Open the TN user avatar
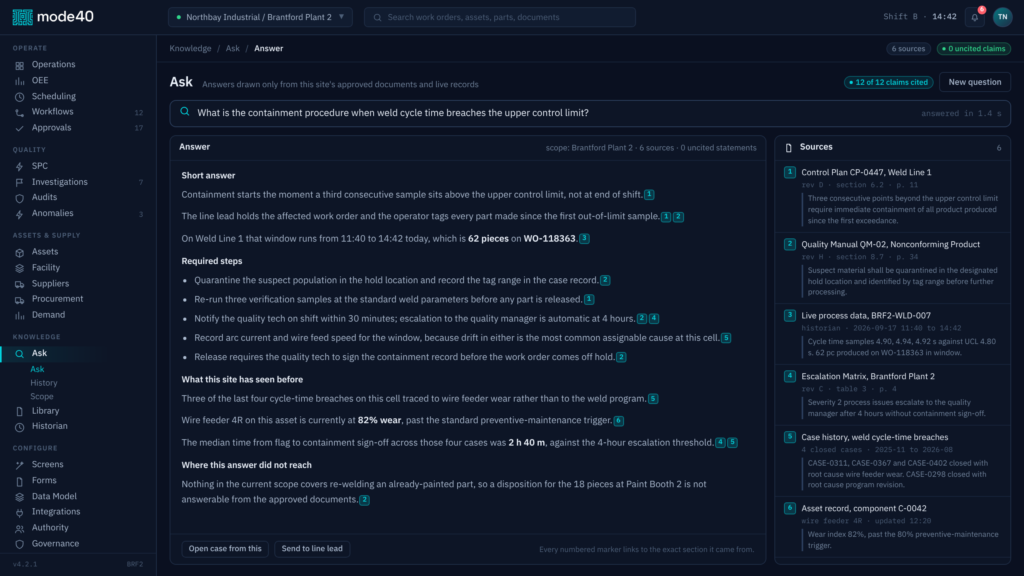This screenshot has width=1024, height=576. click(x=1002, y=17)
